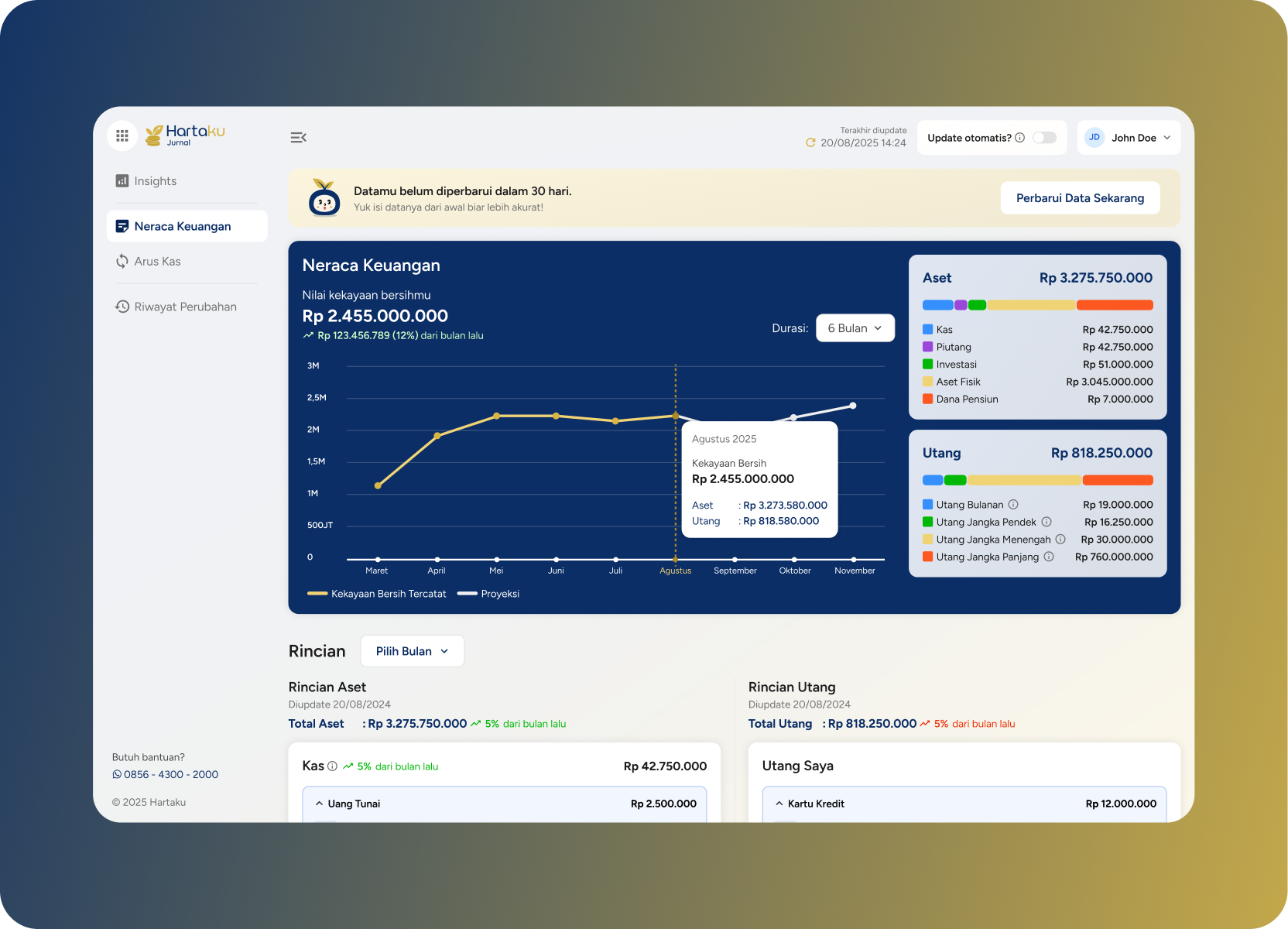
Task: Open the 6 Bulan duration dropdown
Action: (855, 328)
